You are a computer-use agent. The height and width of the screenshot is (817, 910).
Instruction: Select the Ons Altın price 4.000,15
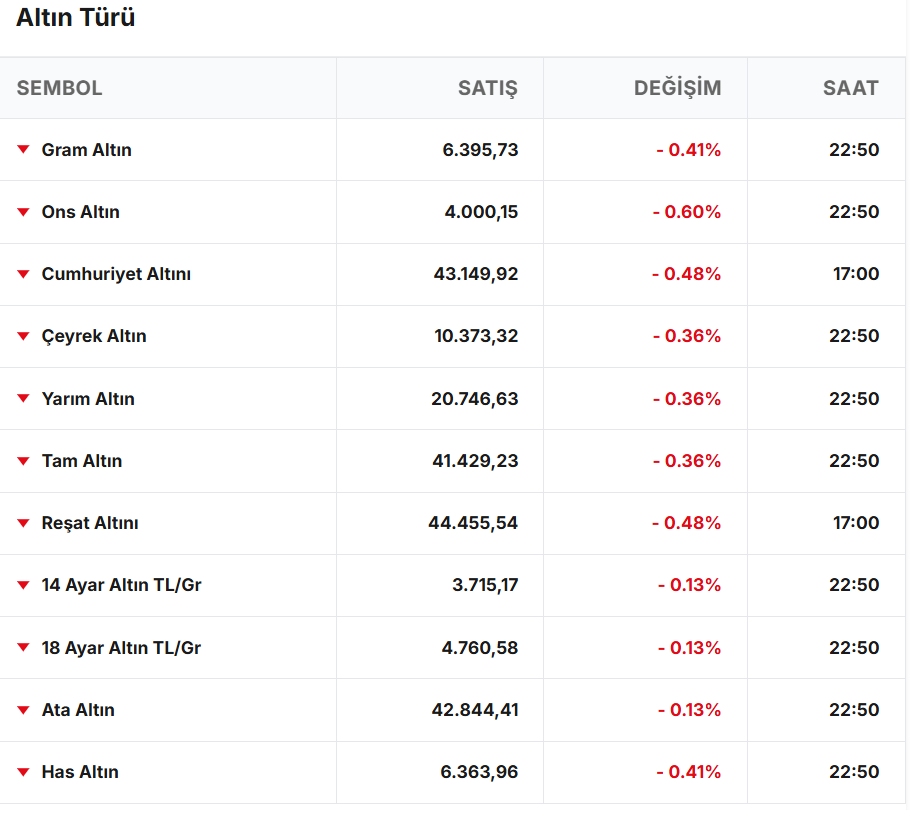pyautogui.click(x=482, y=212)
